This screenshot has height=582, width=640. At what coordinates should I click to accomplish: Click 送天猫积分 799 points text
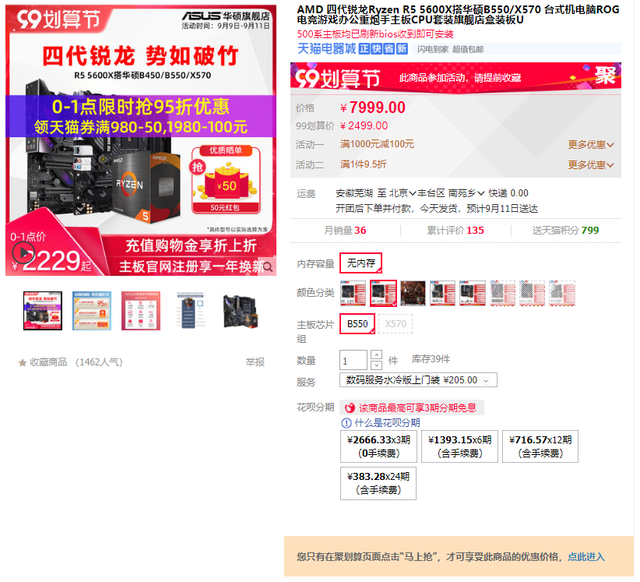pyautogui.click(x=565, y=231)
